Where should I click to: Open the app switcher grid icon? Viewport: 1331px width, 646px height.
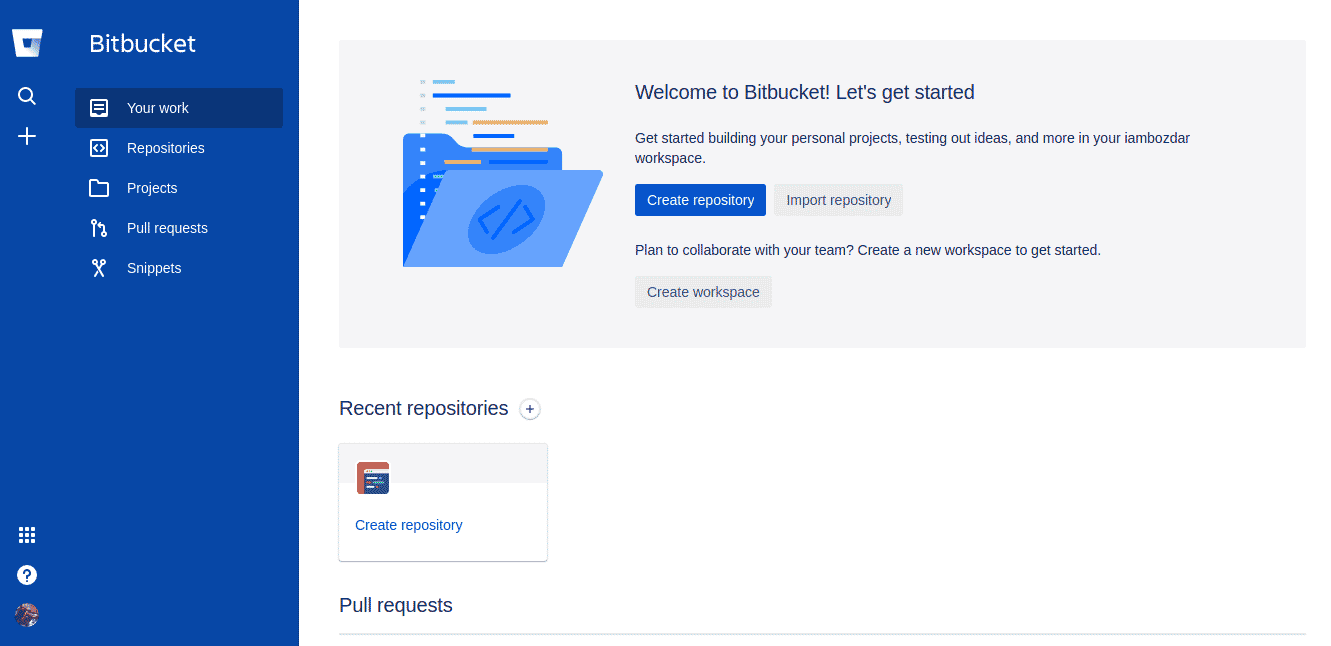click(27, 535)
